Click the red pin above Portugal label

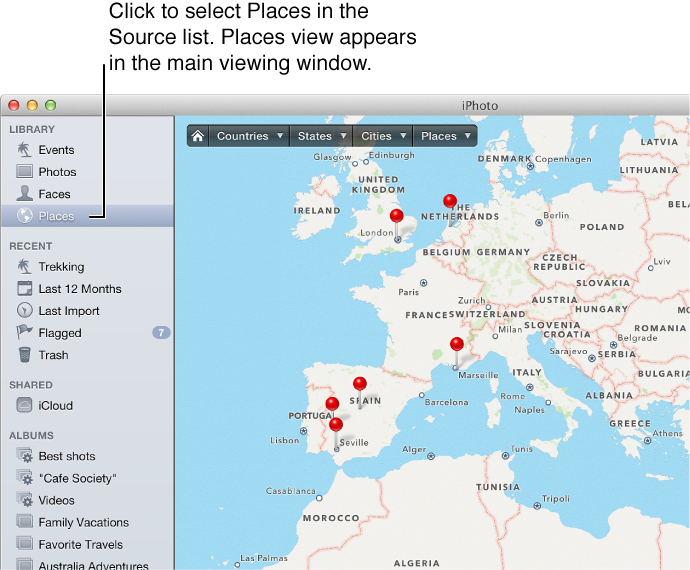pos(332,404)
